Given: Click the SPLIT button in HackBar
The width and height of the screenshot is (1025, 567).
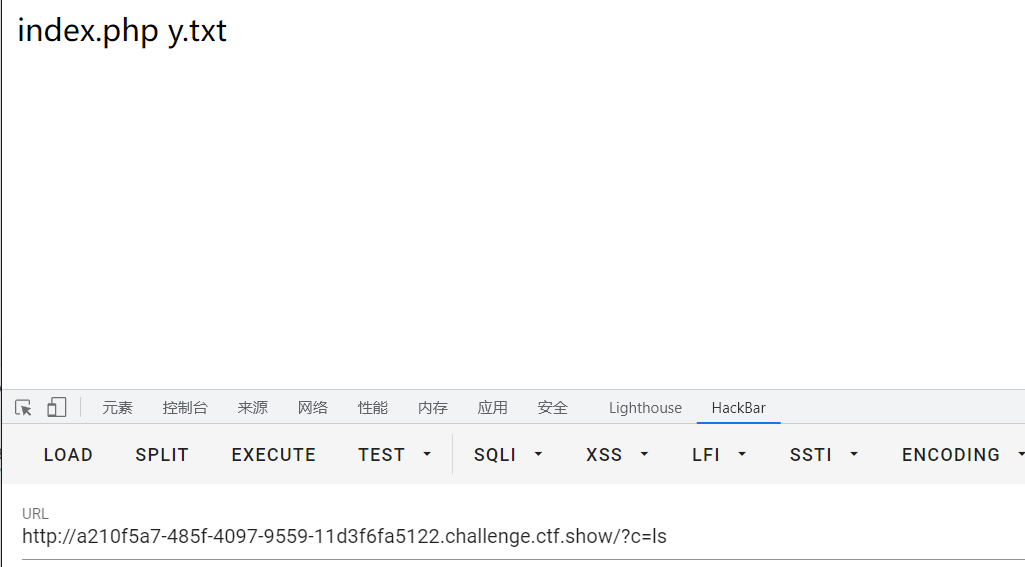Looking at the screenshot, I should tap(162, 455).
